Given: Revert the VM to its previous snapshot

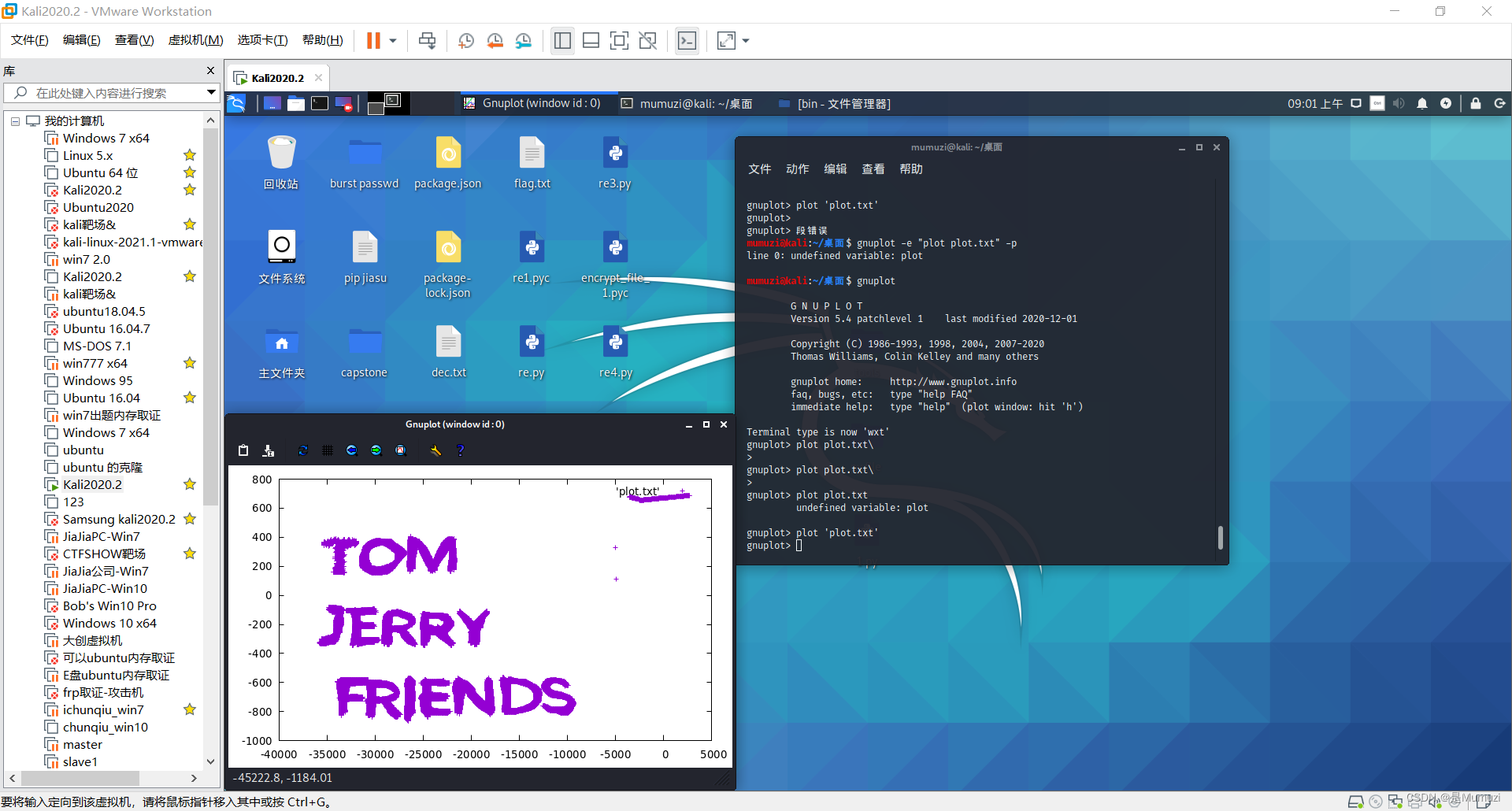Looking at the screenshot, I should 495,41.
